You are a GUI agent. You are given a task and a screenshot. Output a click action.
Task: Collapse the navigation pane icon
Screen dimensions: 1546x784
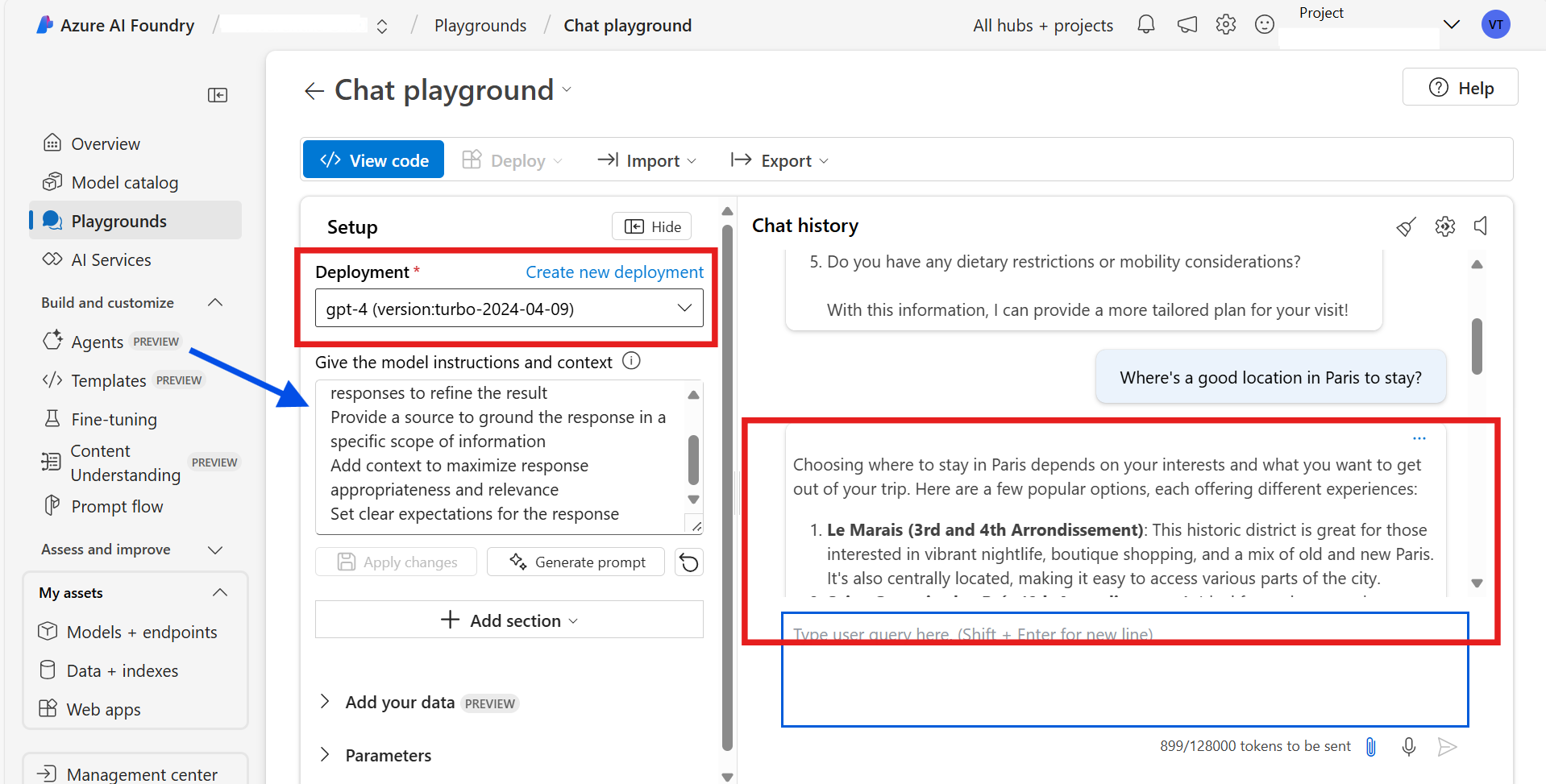218,94
